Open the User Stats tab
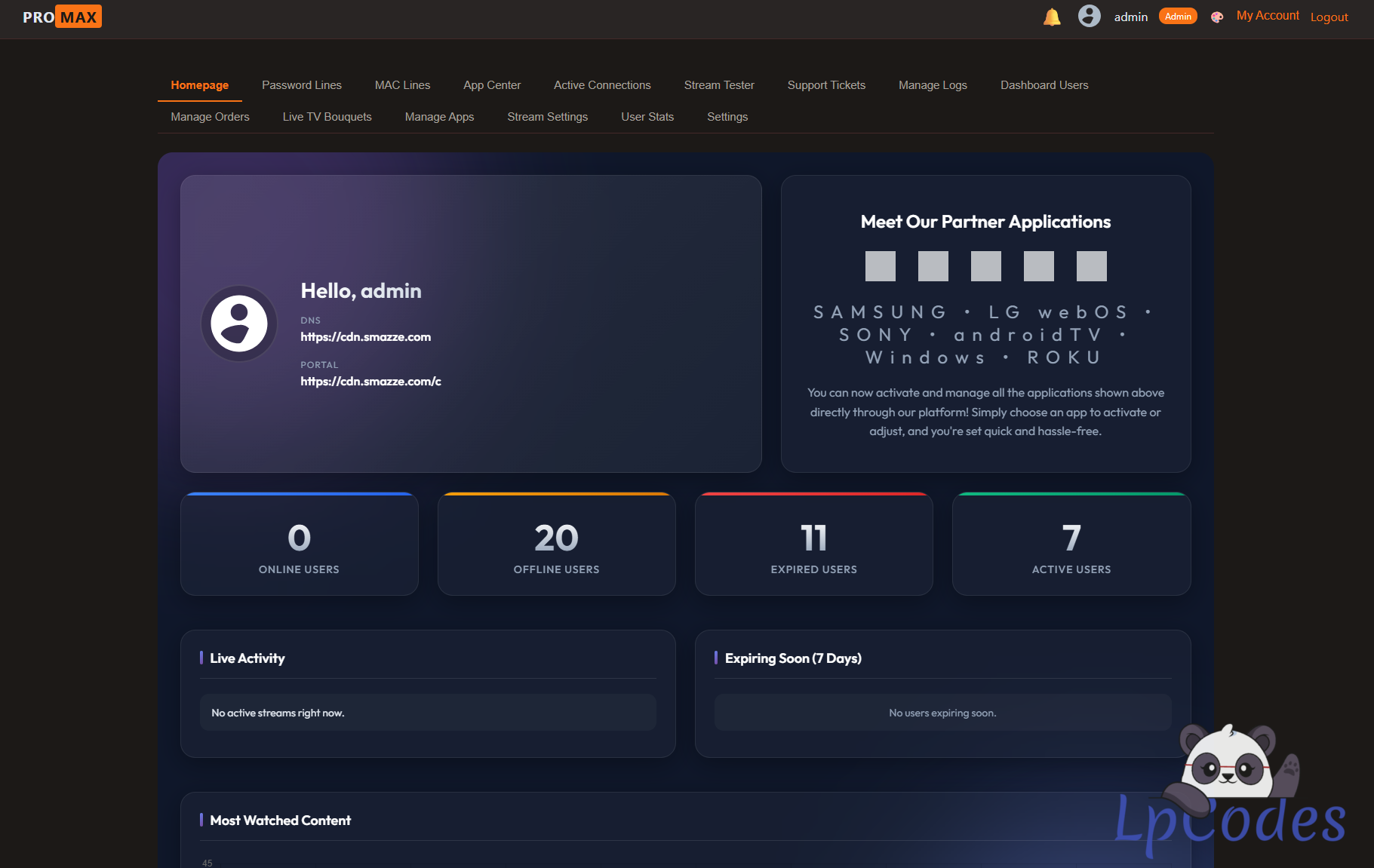The height and width of the screenshot is (868, 1374). (647, 117)
